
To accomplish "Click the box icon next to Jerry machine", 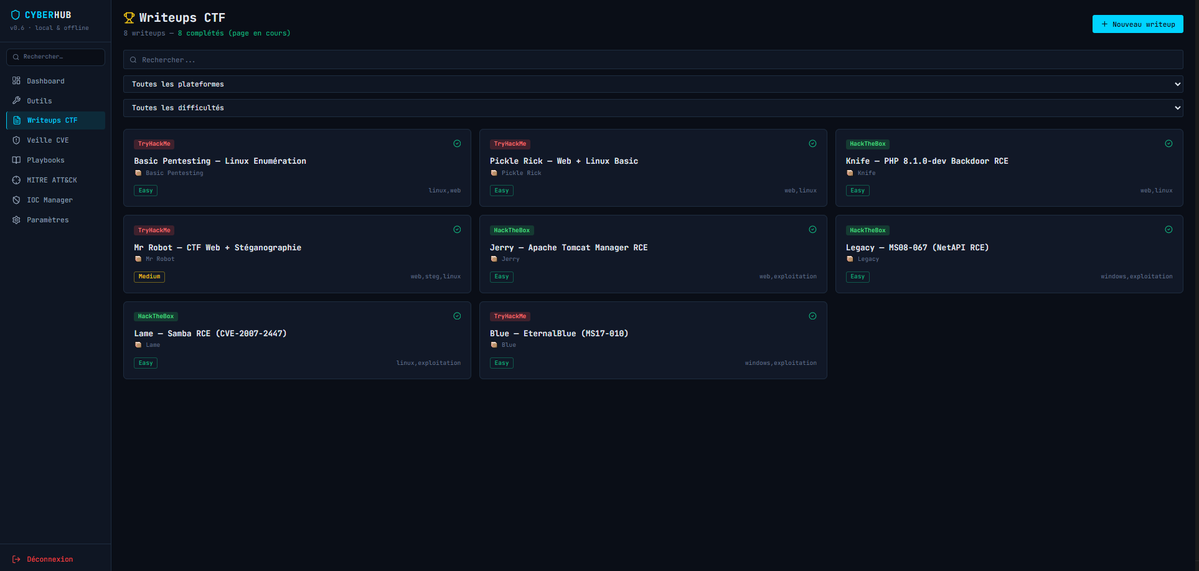I will click(494, 259).
